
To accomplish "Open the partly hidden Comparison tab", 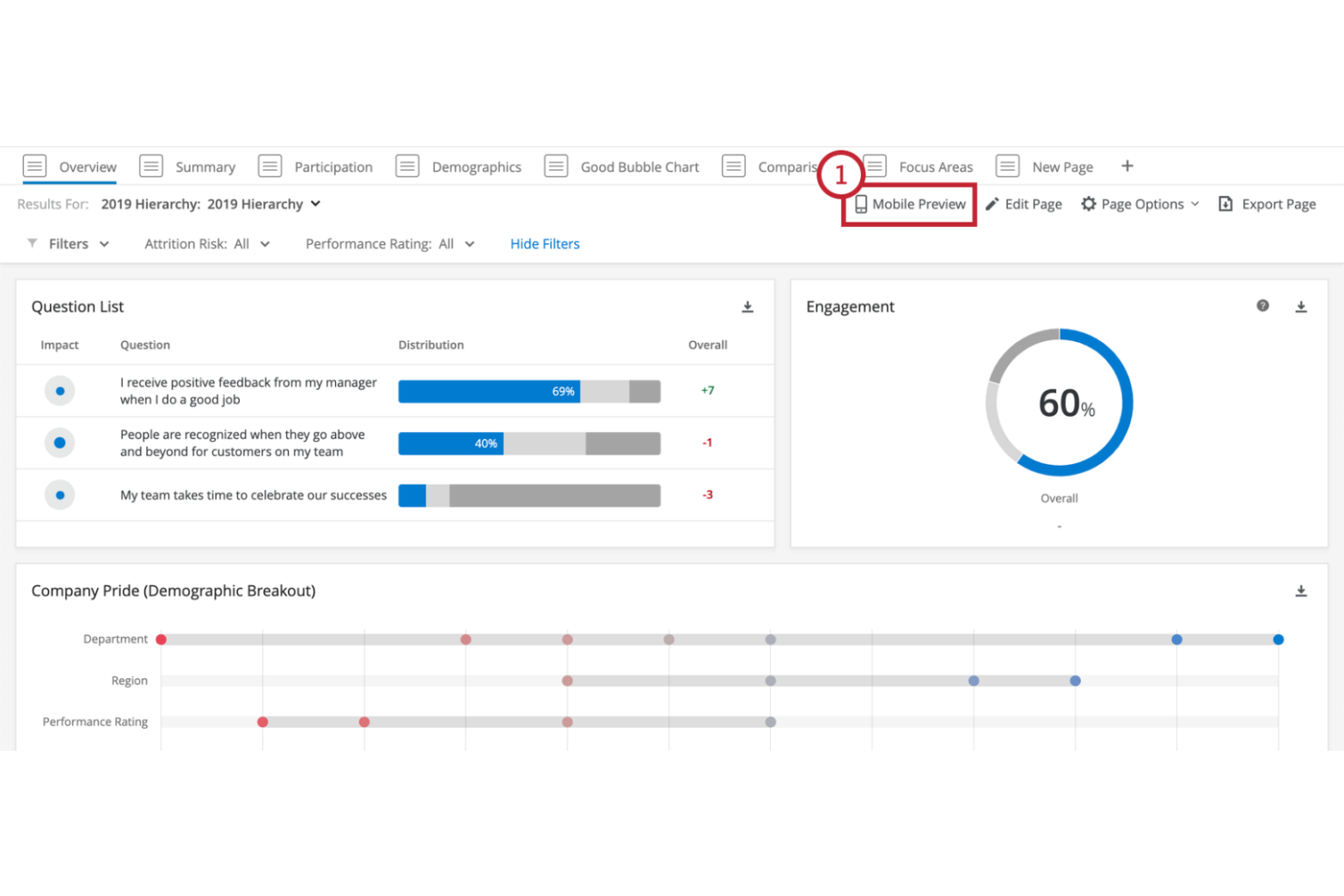I will 770,167.
